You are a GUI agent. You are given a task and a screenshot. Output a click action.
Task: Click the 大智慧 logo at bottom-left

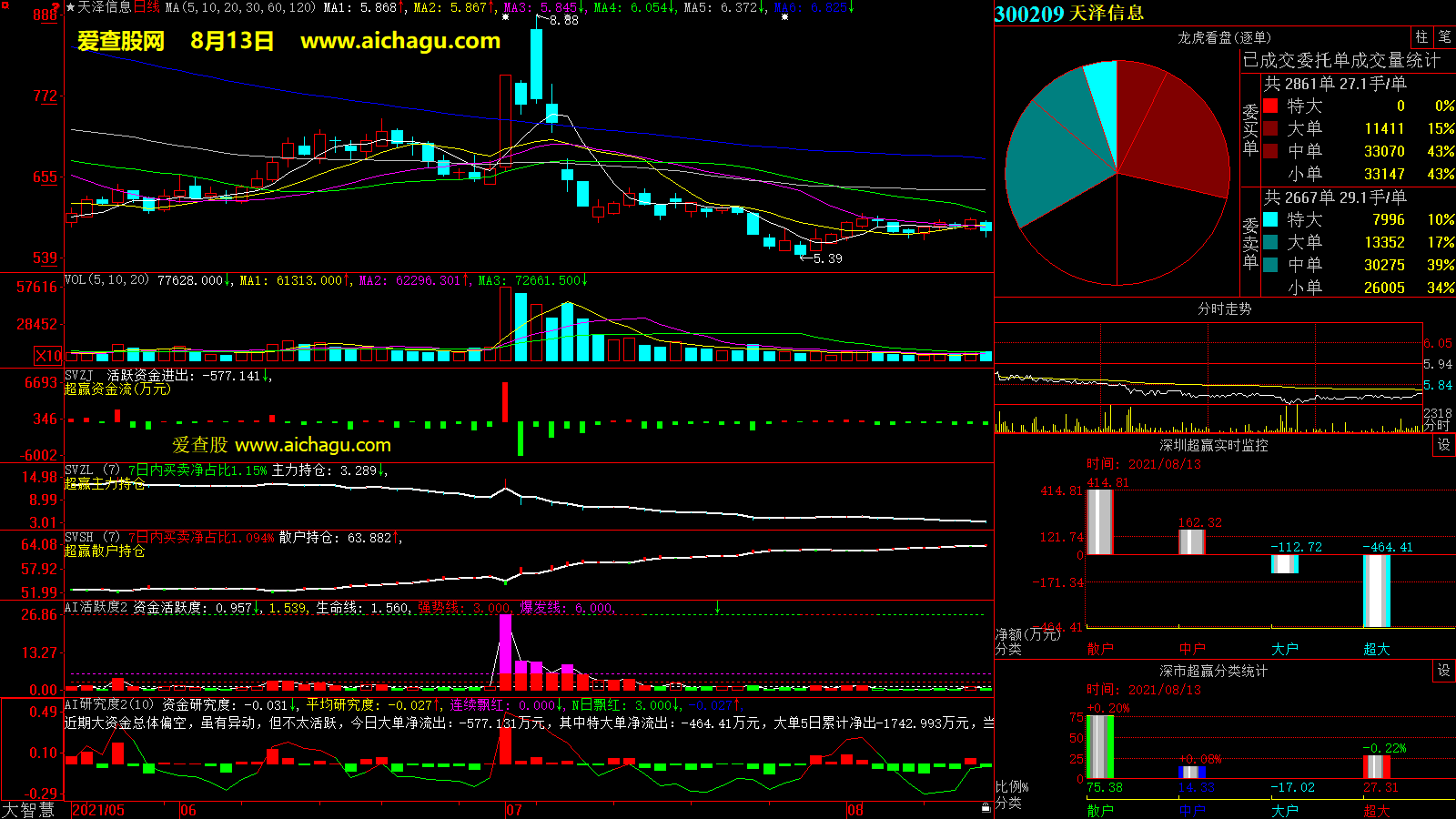click(28, 810)
